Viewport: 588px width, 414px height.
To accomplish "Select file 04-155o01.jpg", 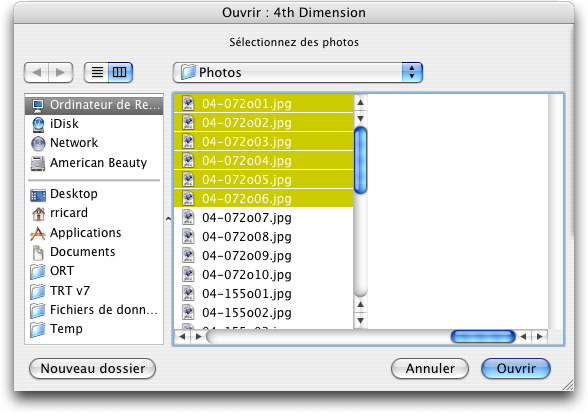I will pyautogui.click(x=264, y=294).
